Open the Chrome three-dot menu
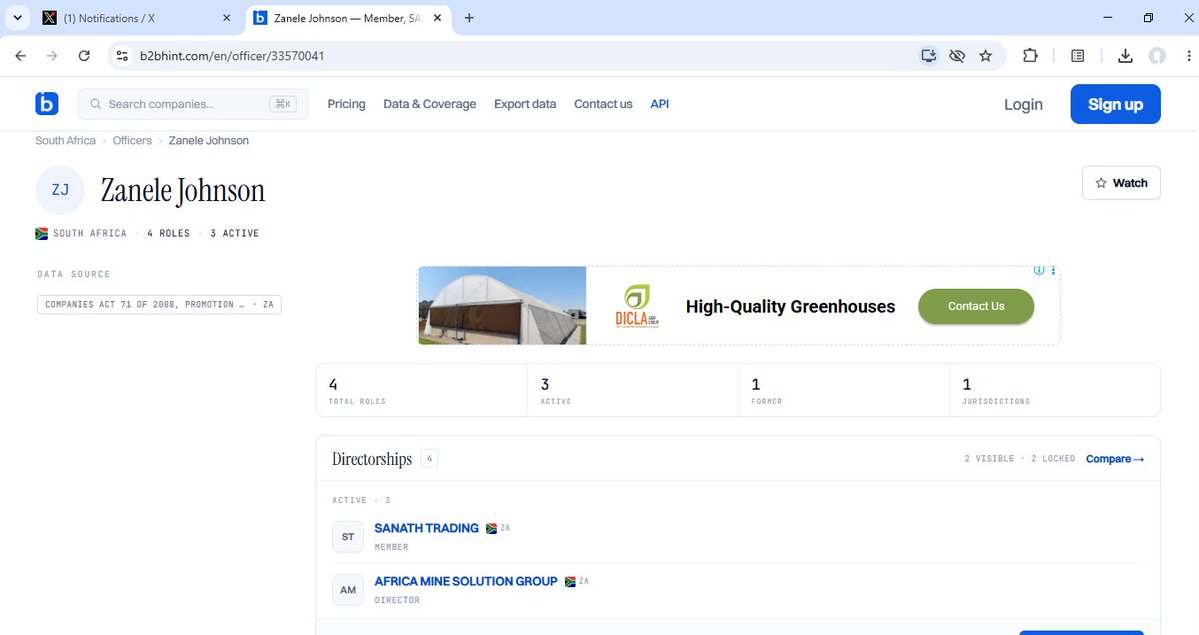Viewport: 1199px width, 635px height. pyautogui.click(x=1188, y=56)
